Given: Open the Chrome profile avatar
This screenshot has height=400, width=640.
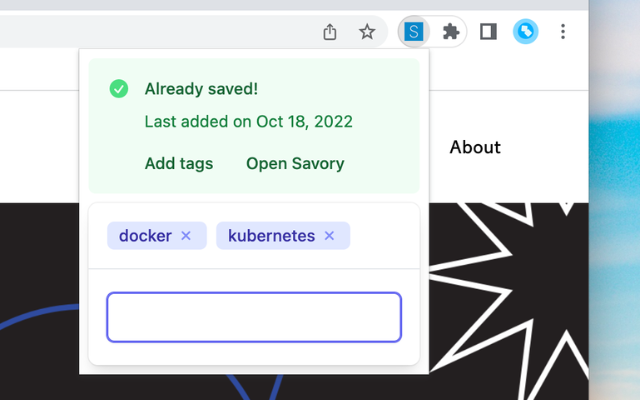Looking at the screenshot, I should point(526,32).
